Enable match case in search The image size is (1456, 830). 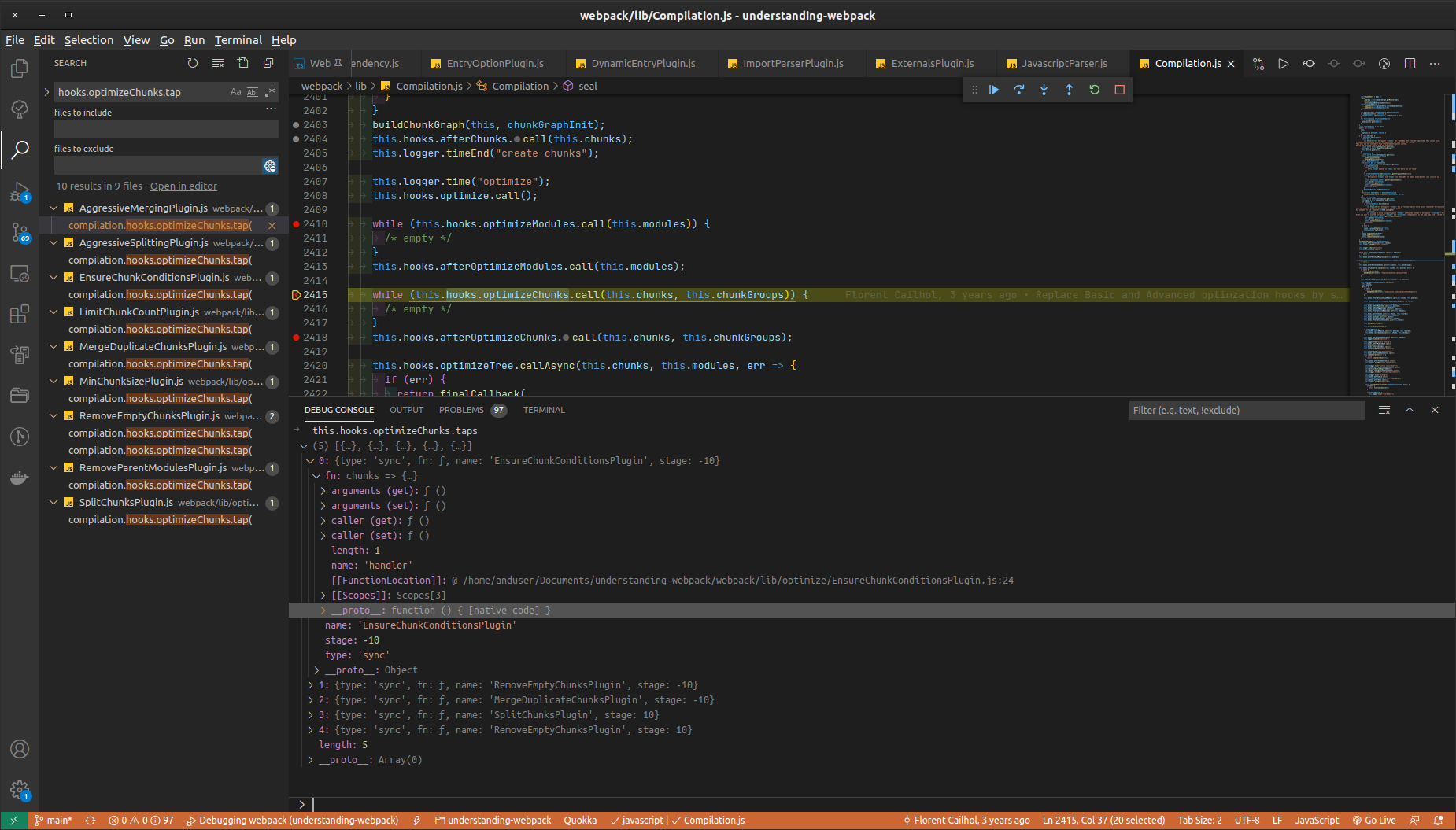pyautogui.click(x=235, y=92)
